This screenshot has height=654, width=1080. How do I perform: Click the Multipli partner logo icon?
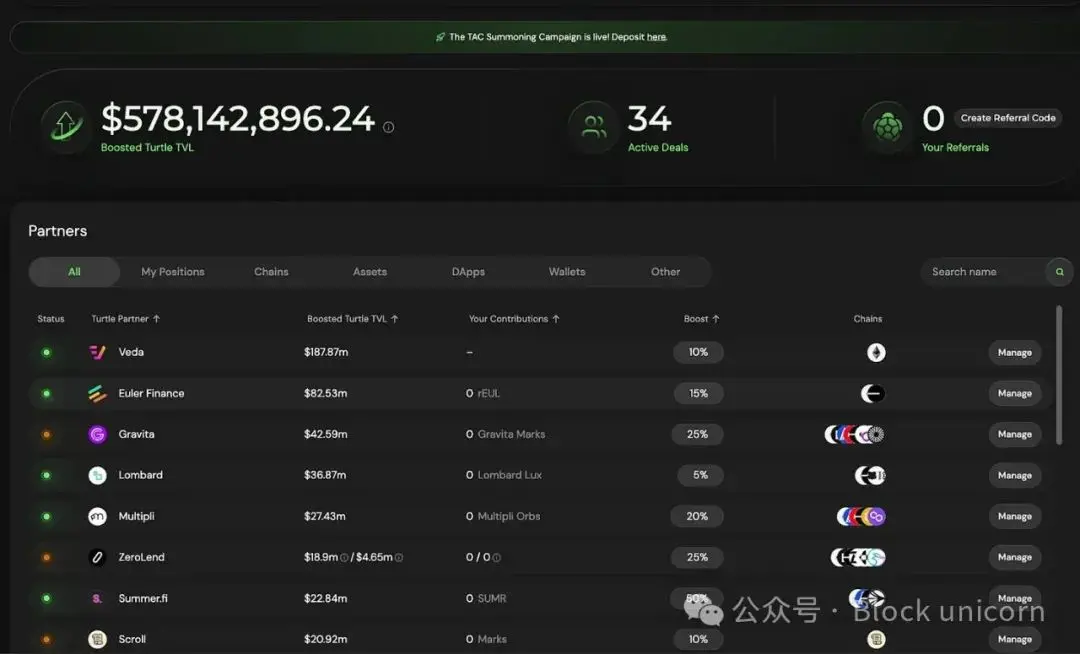coord(97,517)
